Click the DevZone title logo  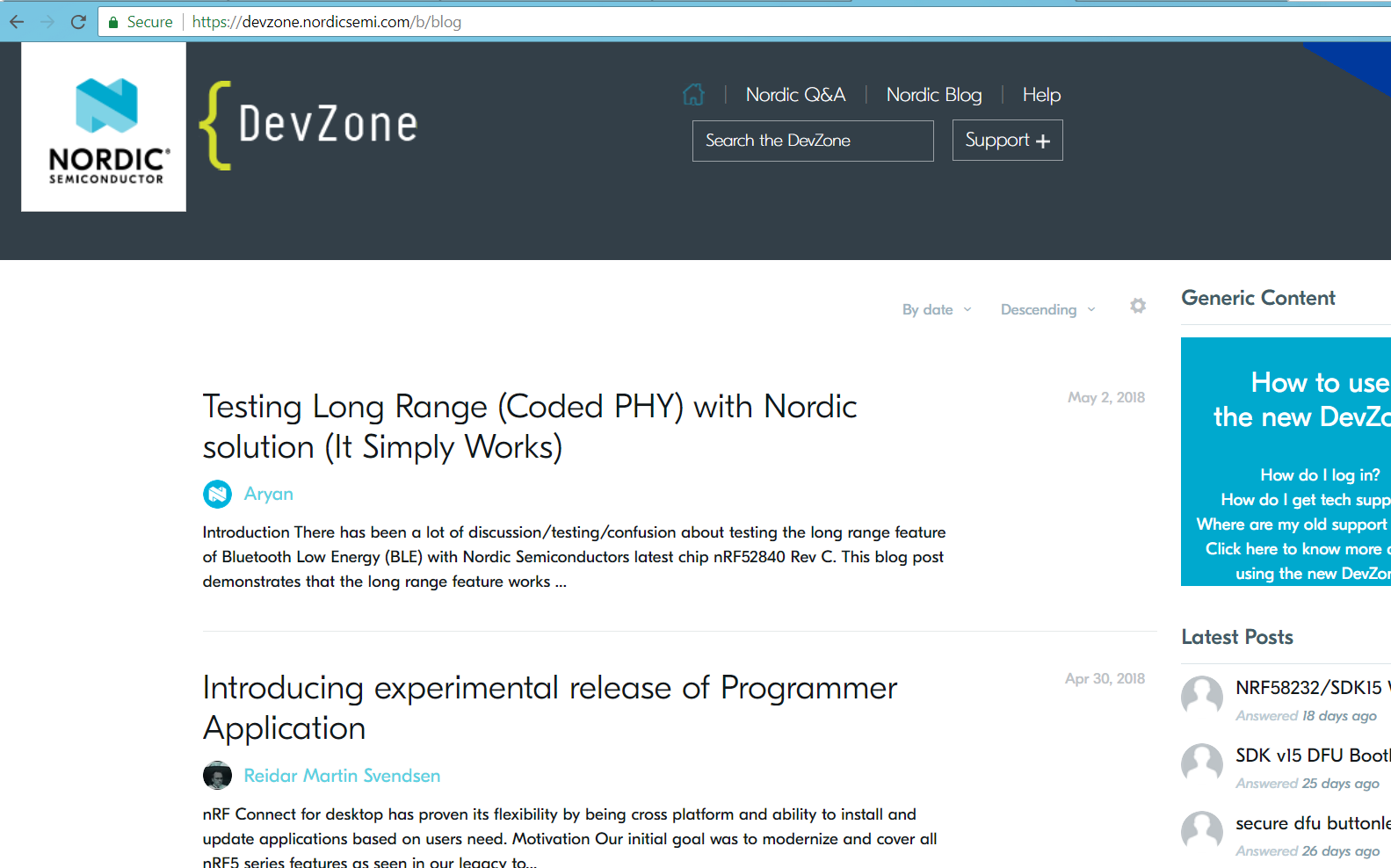309,125
